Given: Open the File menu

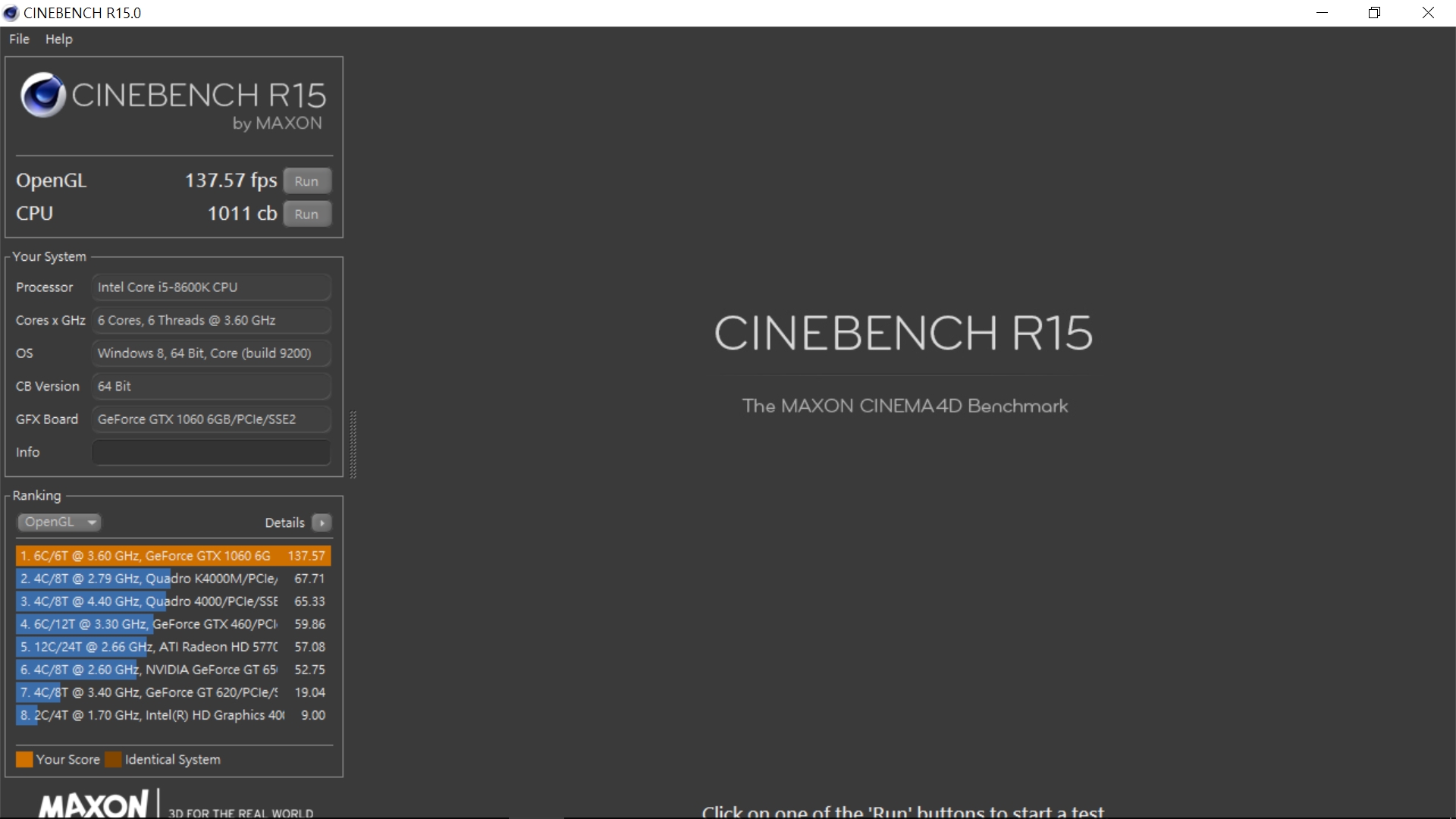Looking at the screenshot, I should click(x=19, y=39).
